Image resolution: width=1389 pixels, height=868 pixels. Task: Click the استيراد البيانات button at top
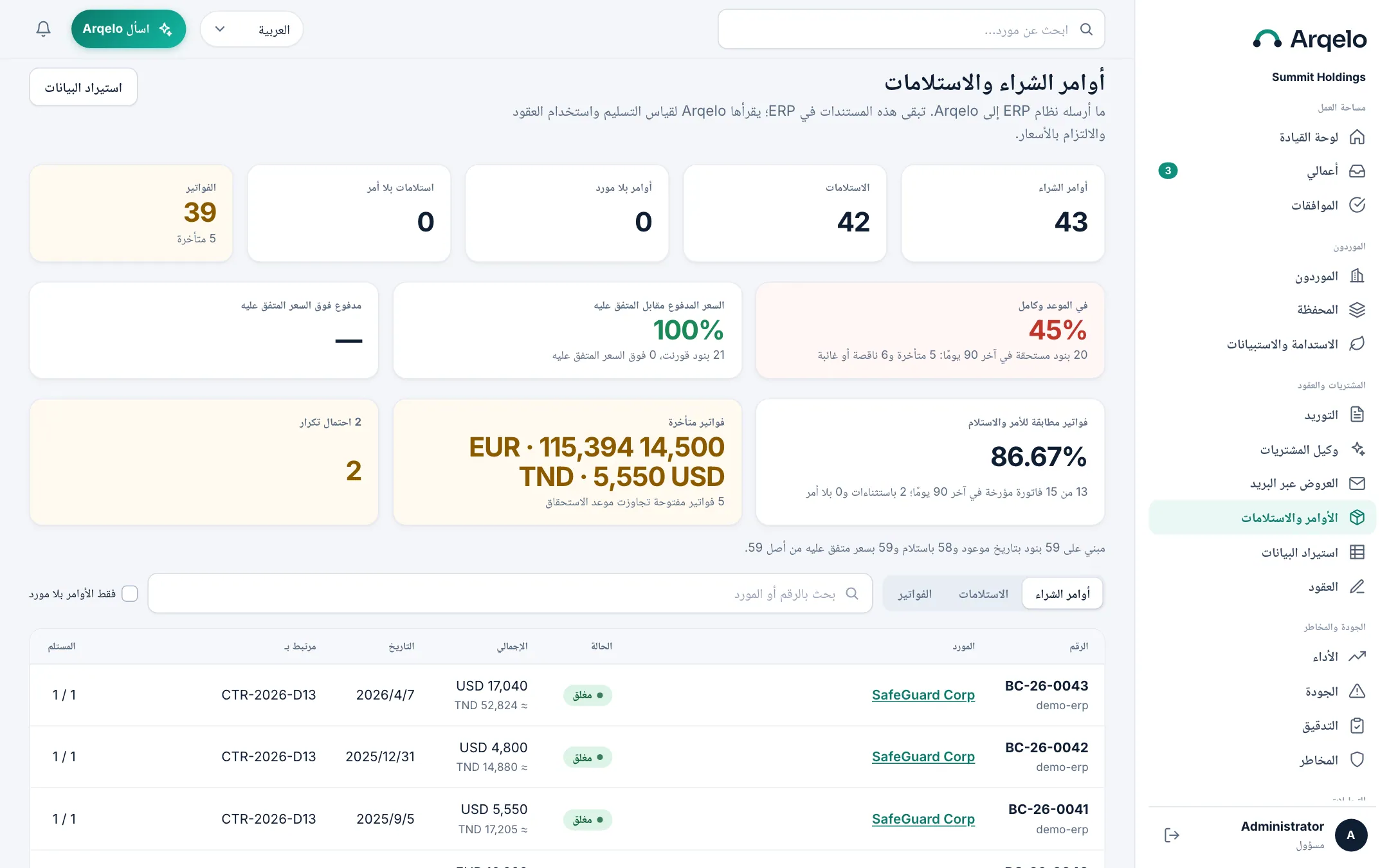coord(83,87)
